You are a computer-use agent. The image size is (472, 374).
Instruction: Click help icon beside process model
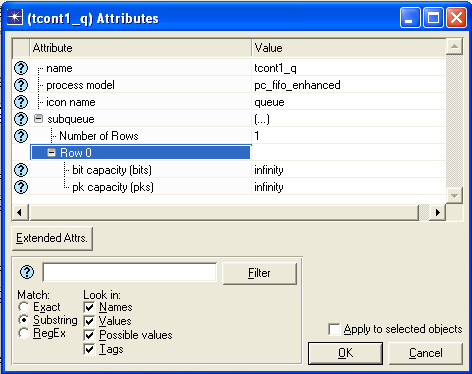coord(21,85)
